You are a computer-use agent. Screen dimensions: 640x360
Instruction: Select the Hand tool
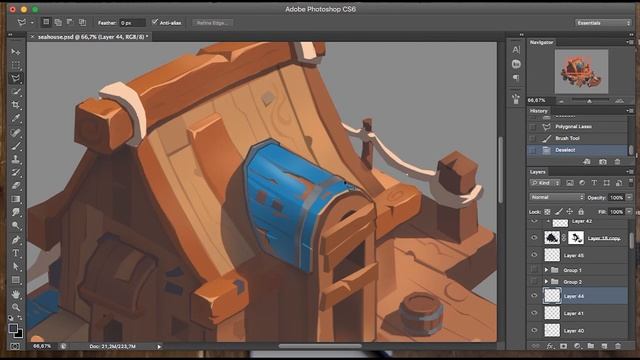coord(16,294)
